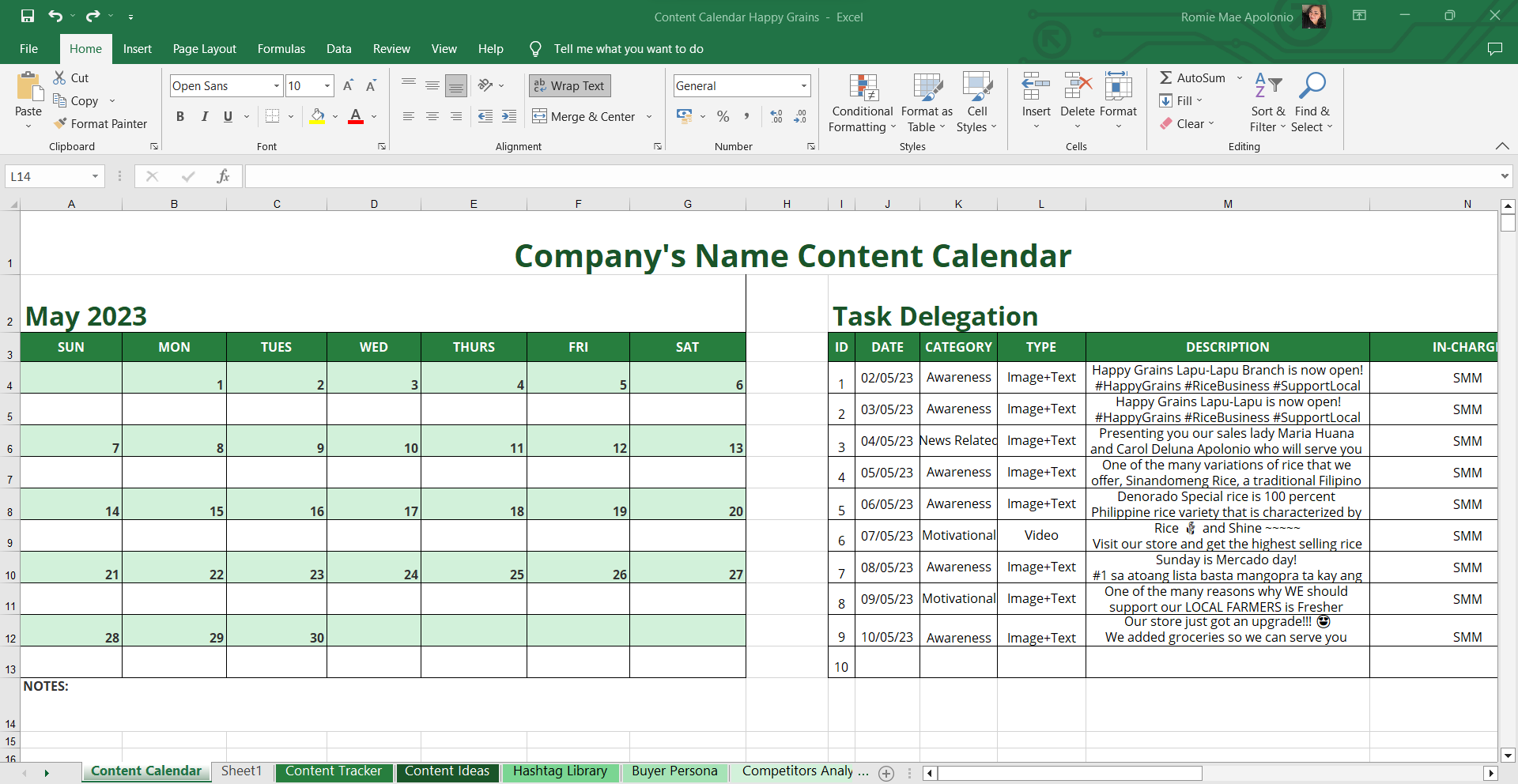This screenshot has width=1518, height=784.
Task: Collapse the ribbon with the chevron
Action: (1502, 146)
